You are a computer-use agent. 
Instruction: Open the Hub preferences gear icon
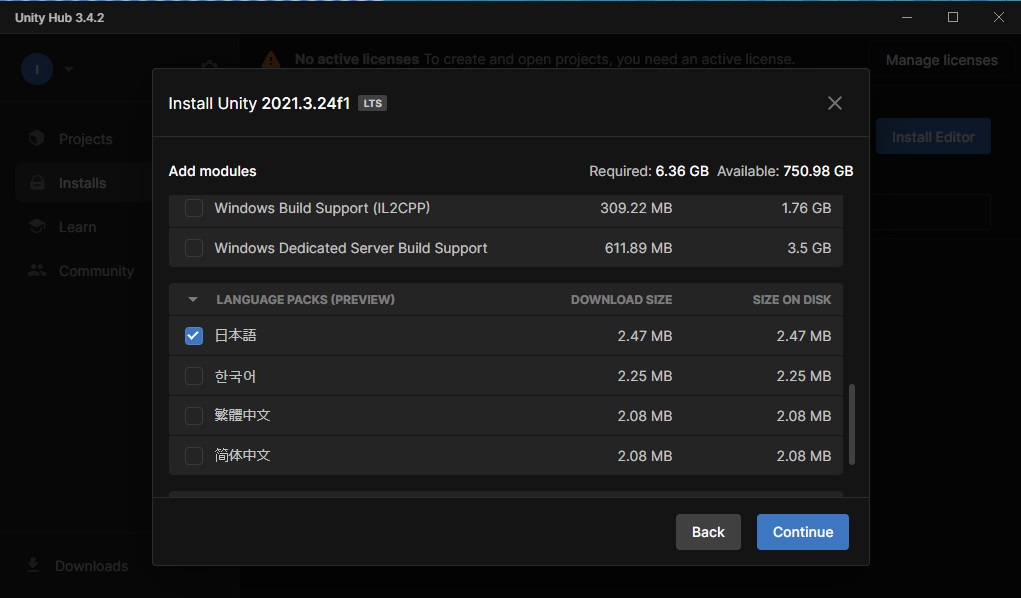[210, 64]
